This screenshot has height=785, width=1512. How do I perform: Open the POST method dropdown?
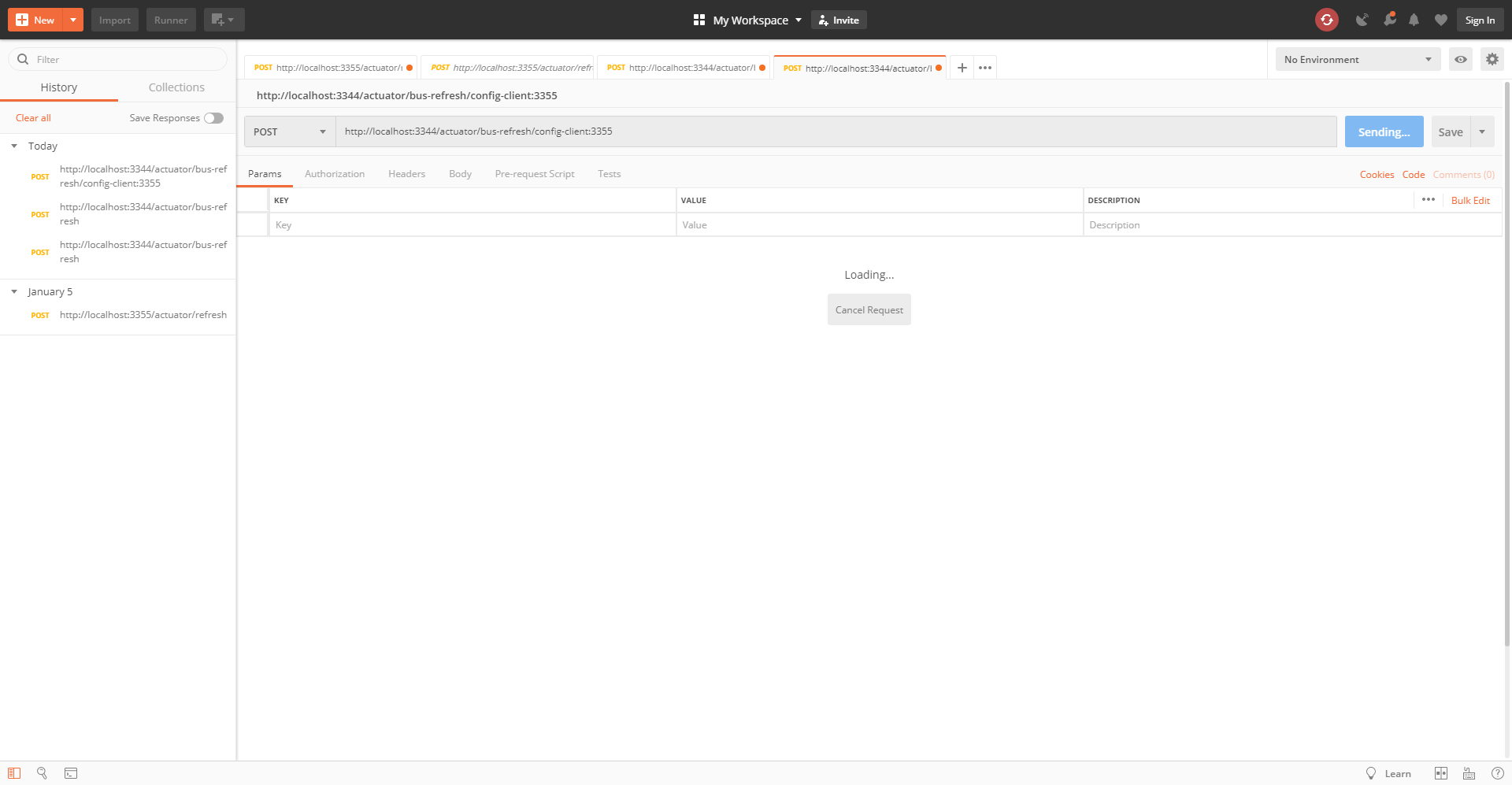[290, 131]
